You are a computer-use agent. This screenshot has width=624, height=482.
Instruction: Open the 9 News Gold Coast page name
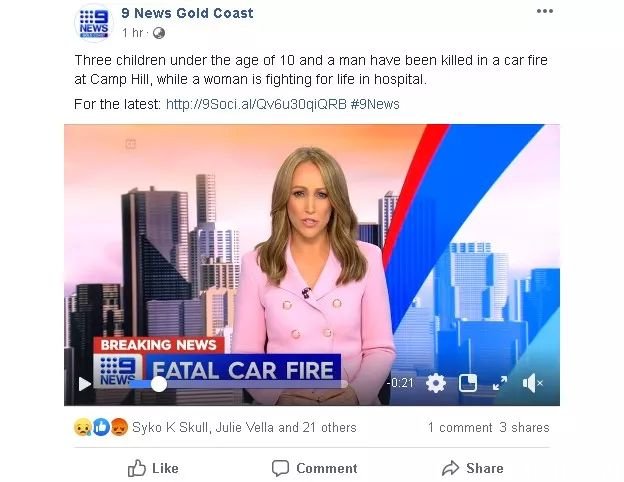pos(187,13)
